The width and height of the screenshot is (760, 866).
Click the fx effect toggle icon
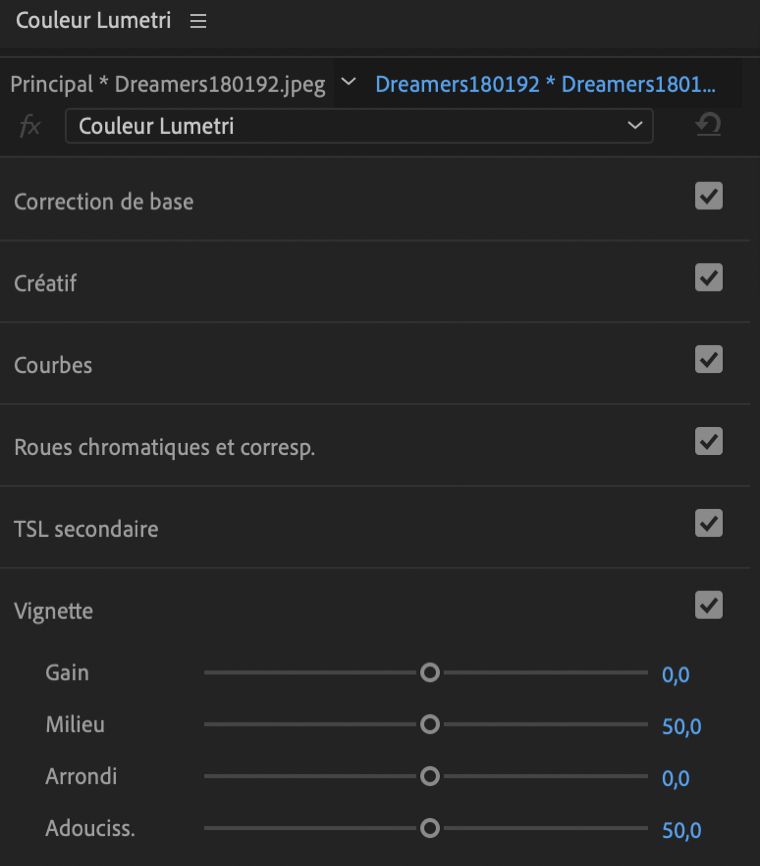pyautogui.click(x=31, y=126)
